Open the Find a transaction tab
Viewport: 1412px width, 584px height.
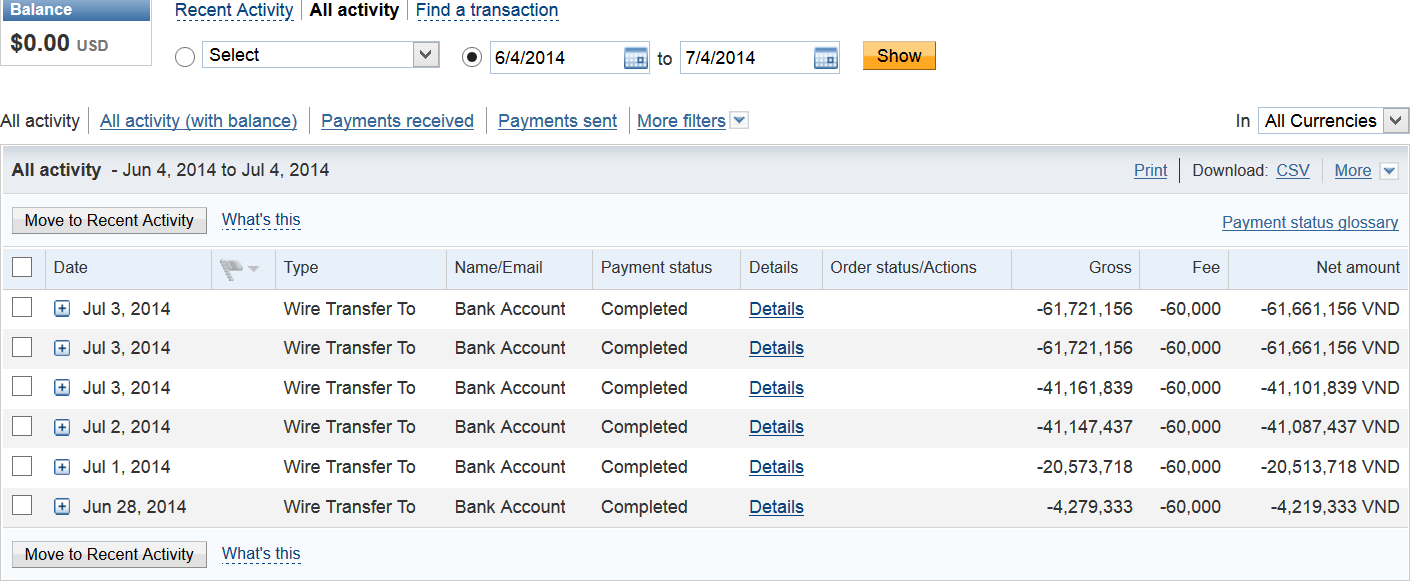[x=487, y=11]
